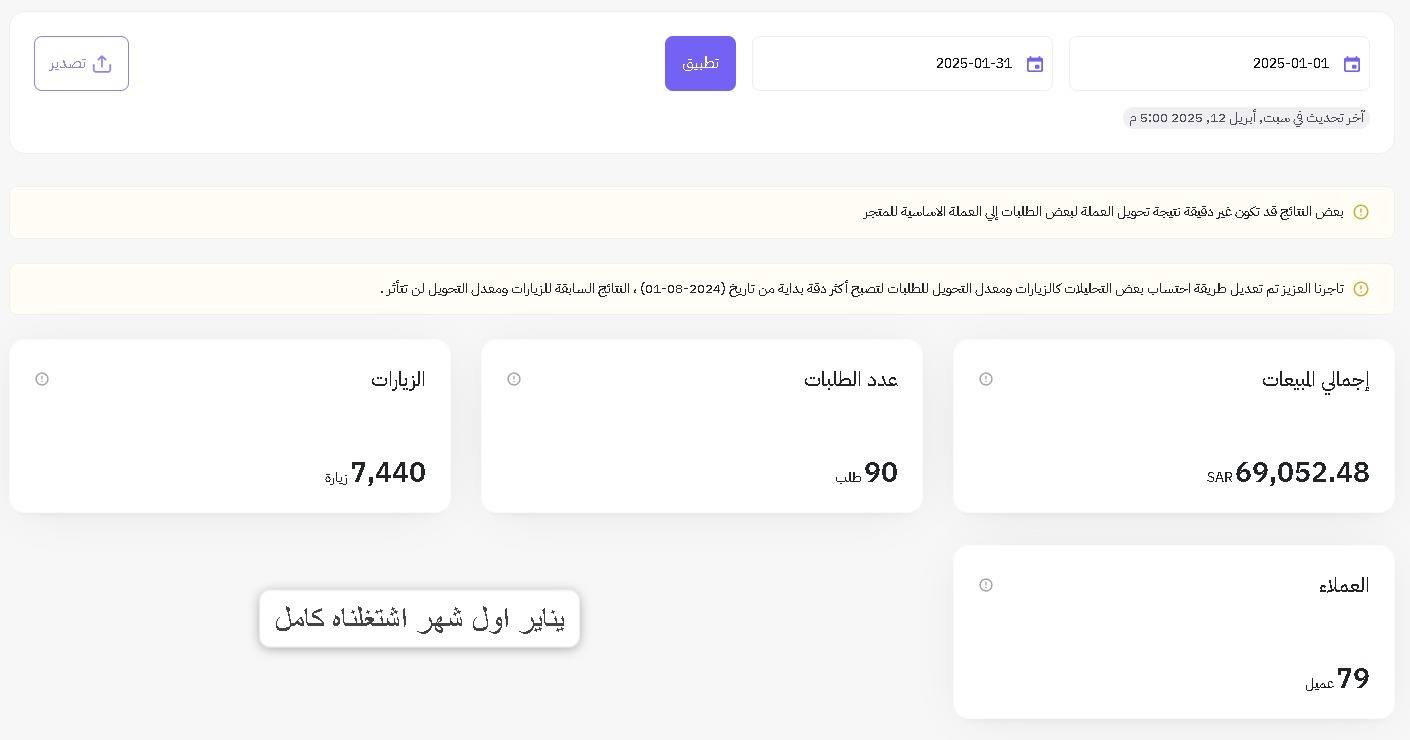Select the visits value 7,440
This screenshot has width=1410, height=740.
pyautogui.click(x=388, y=472)
